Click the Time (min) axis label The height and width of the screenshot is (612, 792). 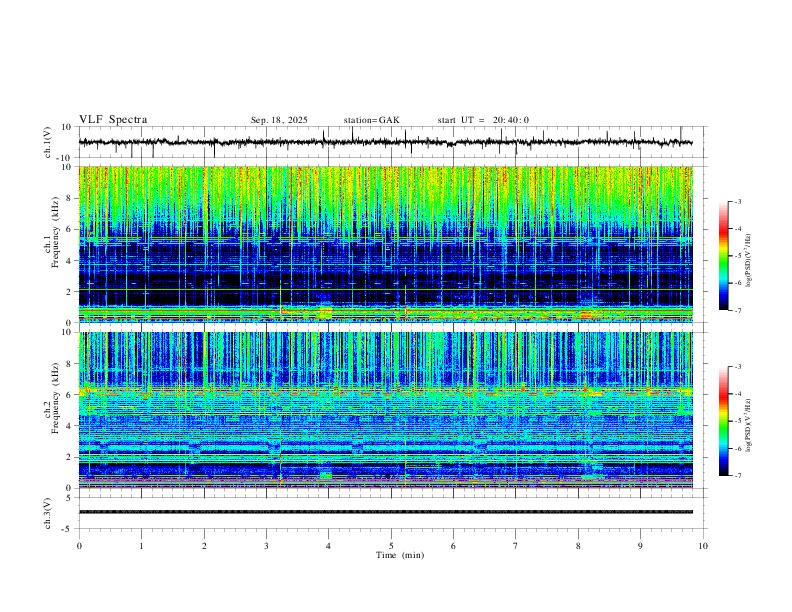coord(400,555)
